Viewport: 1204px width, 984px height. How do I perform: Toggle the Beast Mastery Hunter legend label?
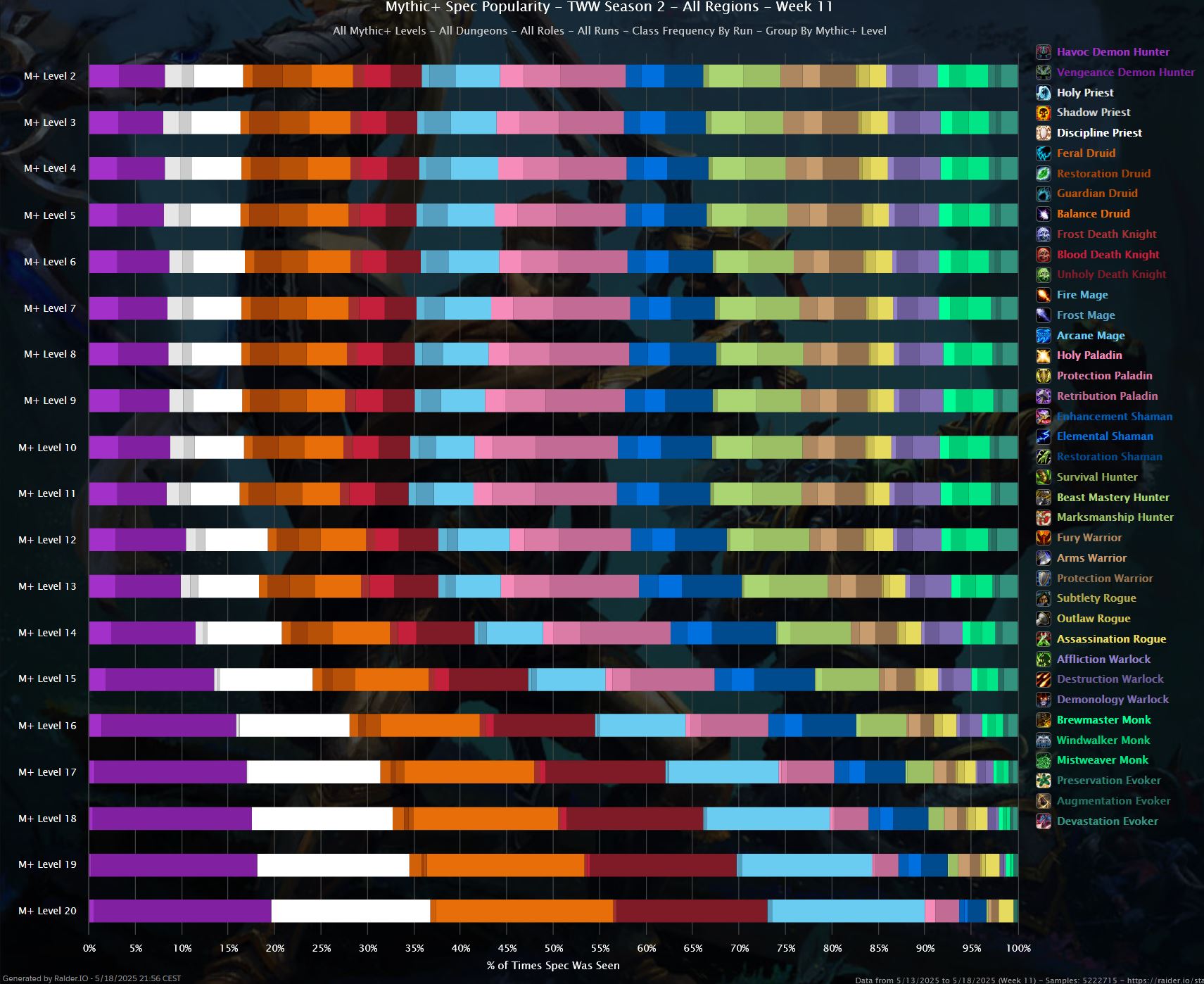1113,497
